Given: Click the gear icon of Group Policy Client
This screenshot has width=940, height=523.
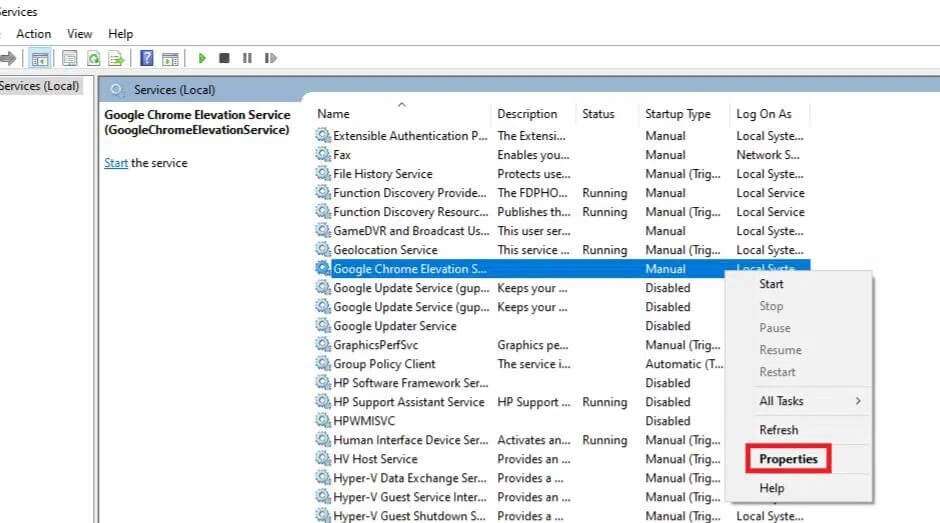Looking at the screenshot, I should pyautogui.click(x=323, y=363).
